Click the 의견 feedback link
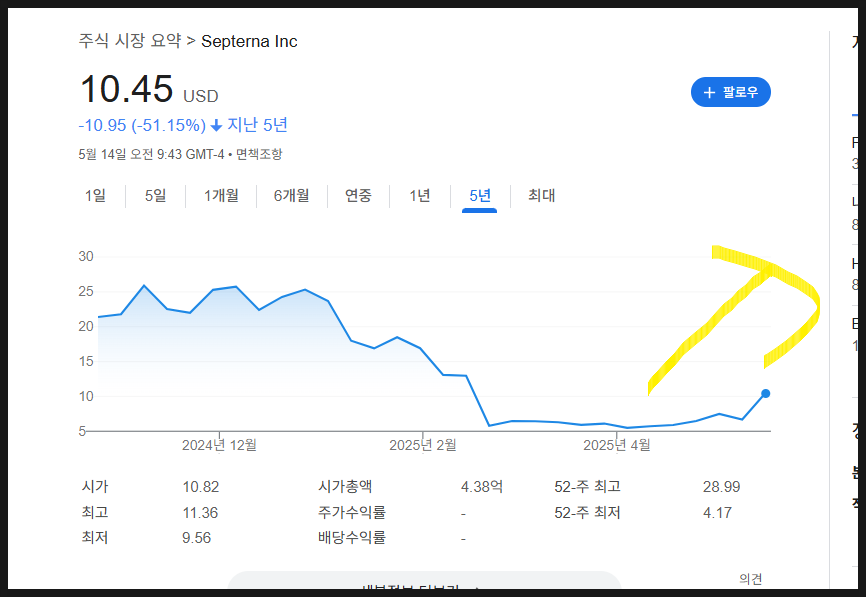The width and height of the screenshot is (866, 597). 751,579
